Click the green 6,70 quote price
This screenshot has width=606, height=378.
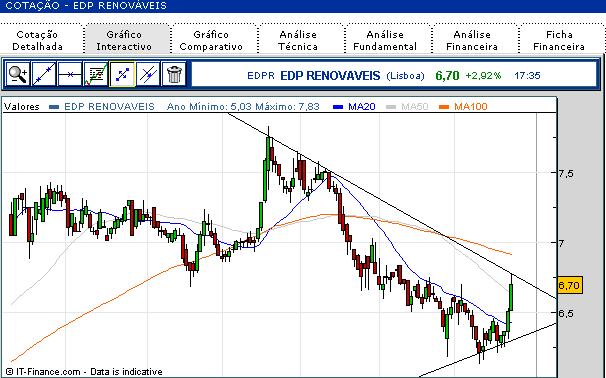click(447, 75)
